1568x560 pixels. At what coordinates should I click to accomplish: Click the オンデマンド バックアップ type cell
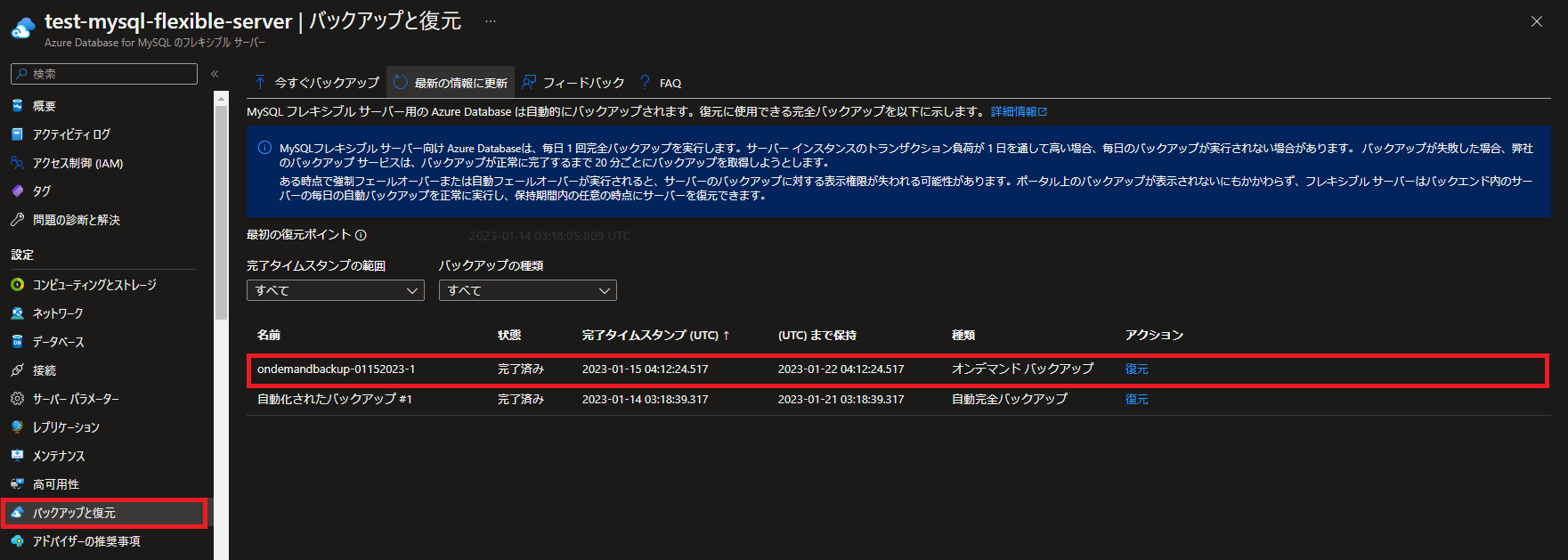[1023, 369]
